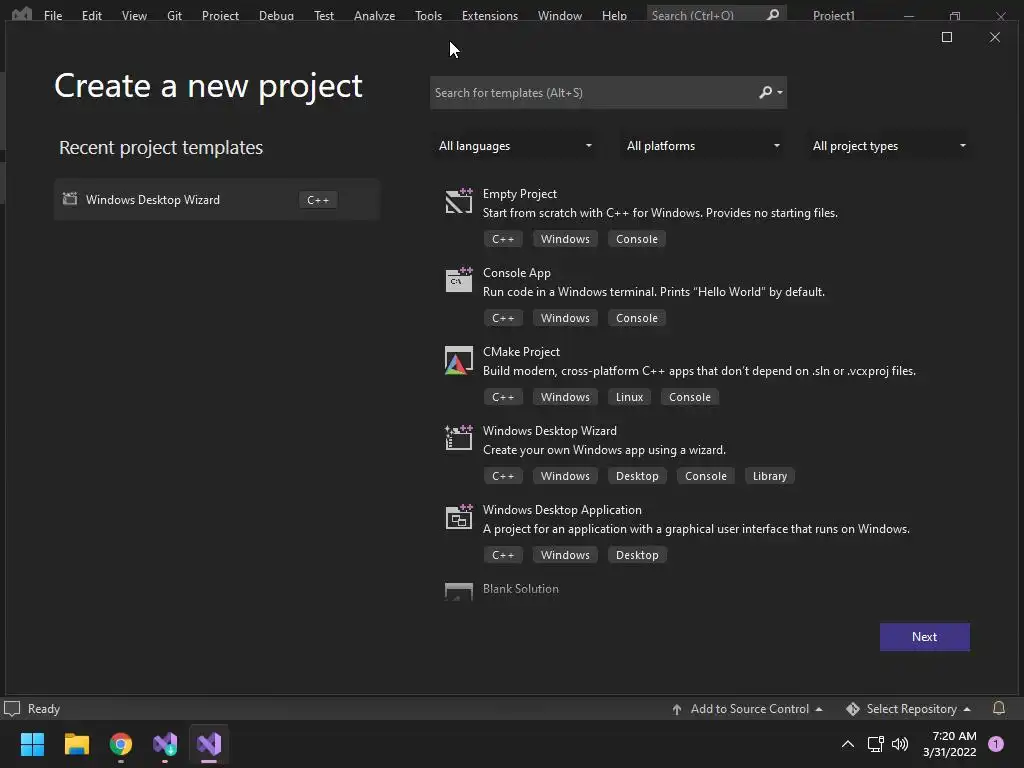Click the Project1 solution name in title bar
Image resolution: width=1024 pixels, height=768 pixels.
[833, 15]
